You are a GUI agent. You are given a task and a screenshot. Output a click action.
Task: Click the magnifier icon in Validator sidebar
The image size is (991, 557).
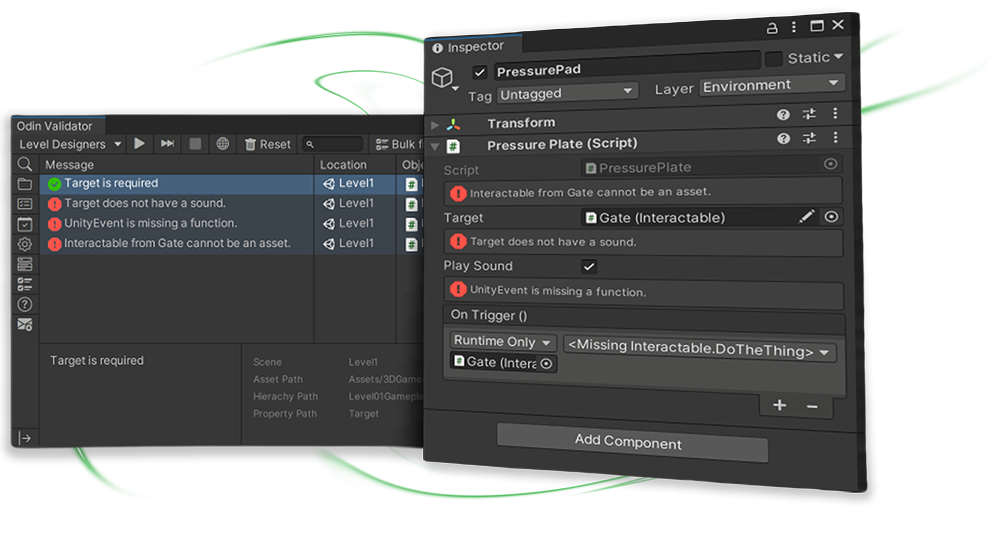pos(25,164)
